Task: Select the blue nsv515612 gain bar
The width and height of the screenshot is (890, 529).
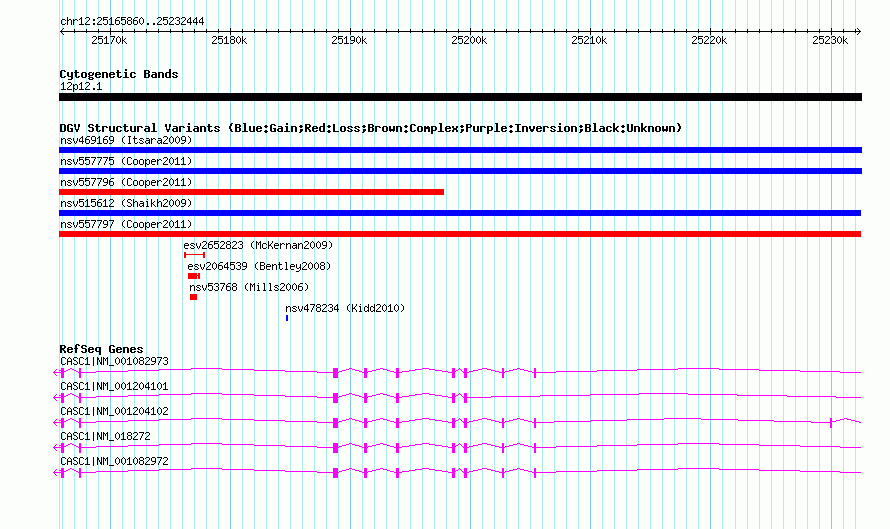Action: 460,213
